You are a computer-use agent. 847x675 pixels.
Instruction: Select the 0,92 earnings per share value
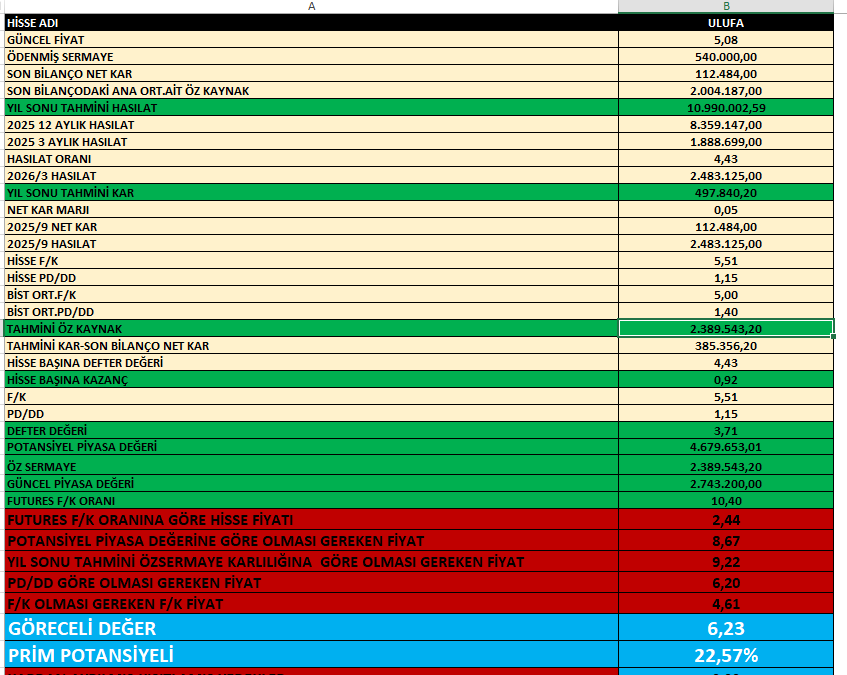click(x=726, y=380)
